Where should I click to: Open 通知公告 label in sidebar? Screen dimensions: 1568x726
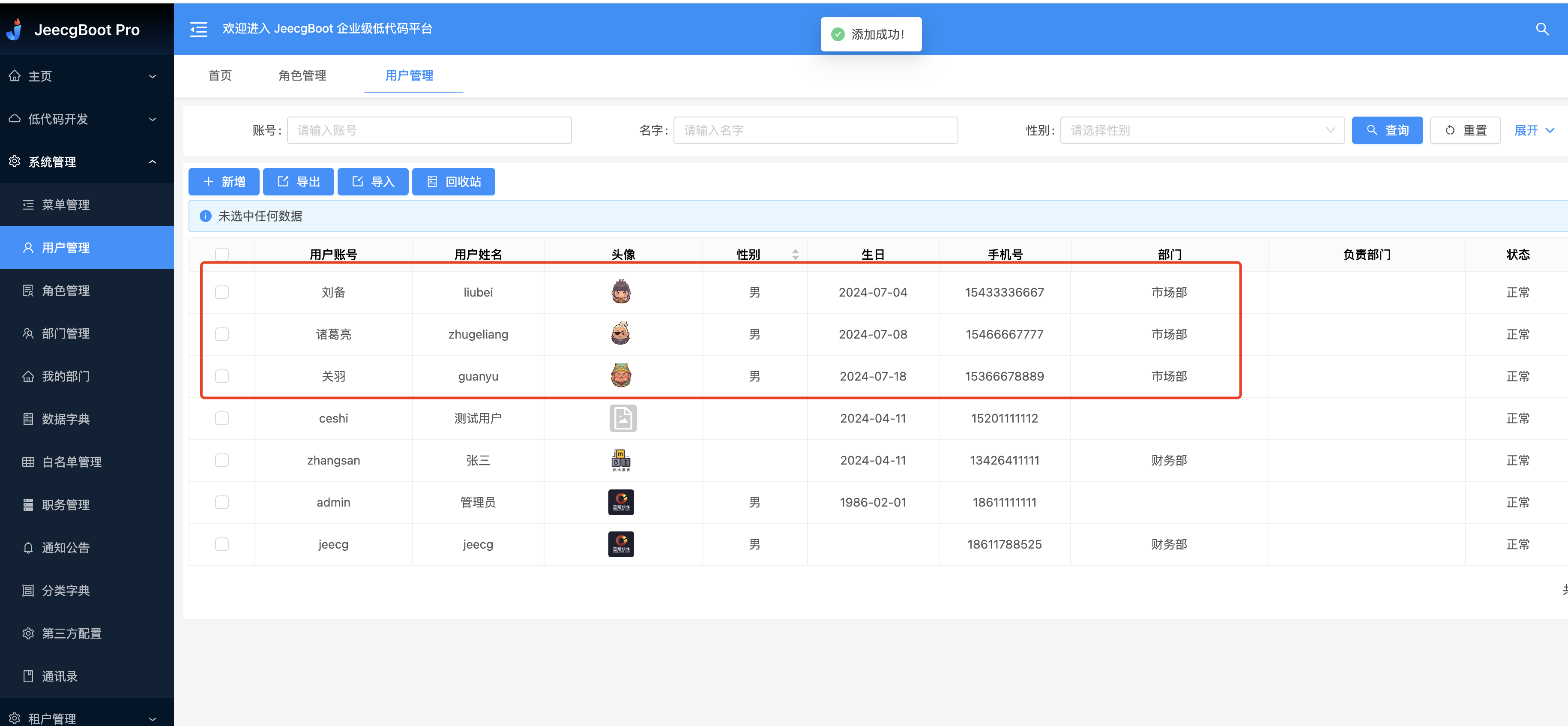[66, 548]
